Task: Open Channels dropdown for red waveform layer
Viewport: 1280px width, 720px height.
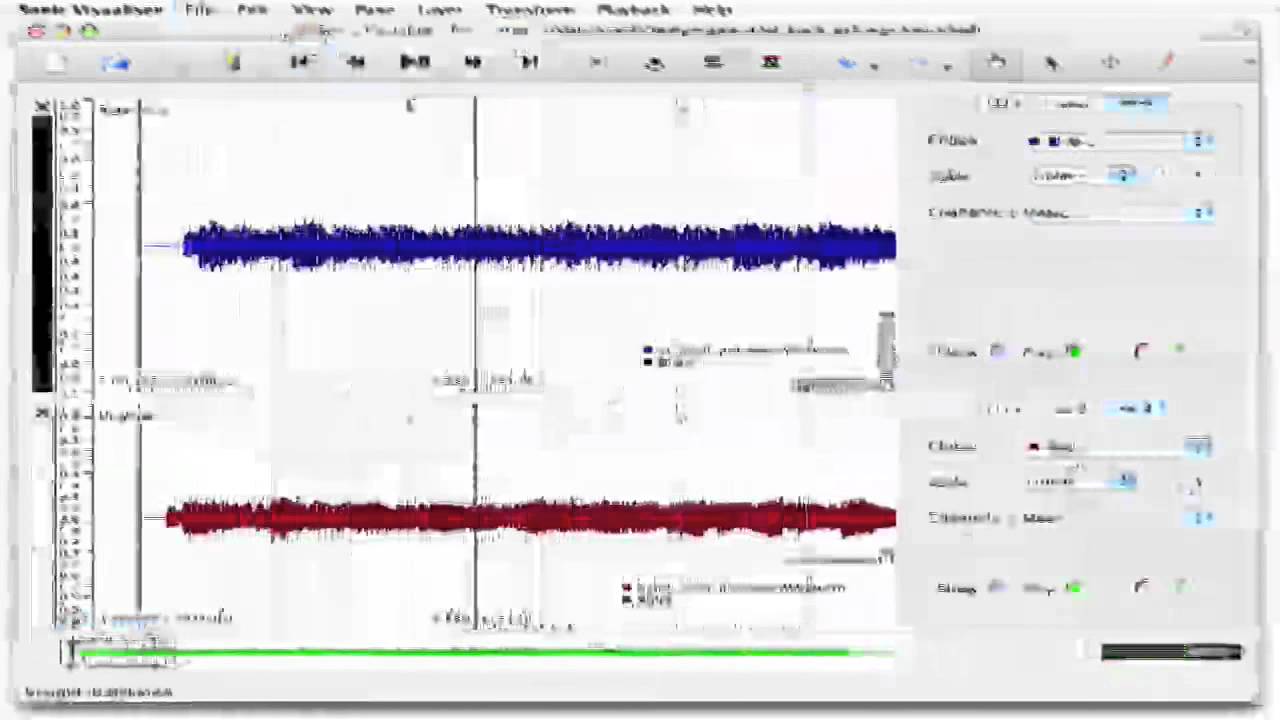Action: pos(1120,517)
